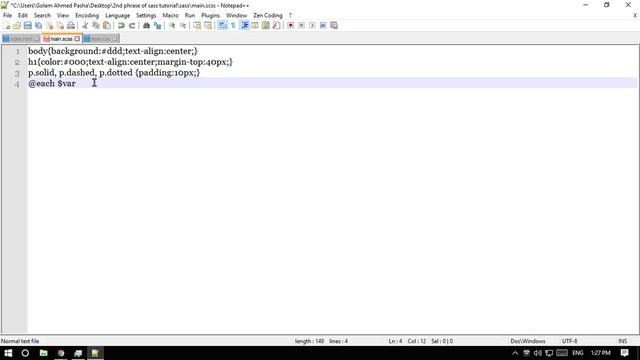
Task: Close the main.scss tab
Action: coord(77,39)
